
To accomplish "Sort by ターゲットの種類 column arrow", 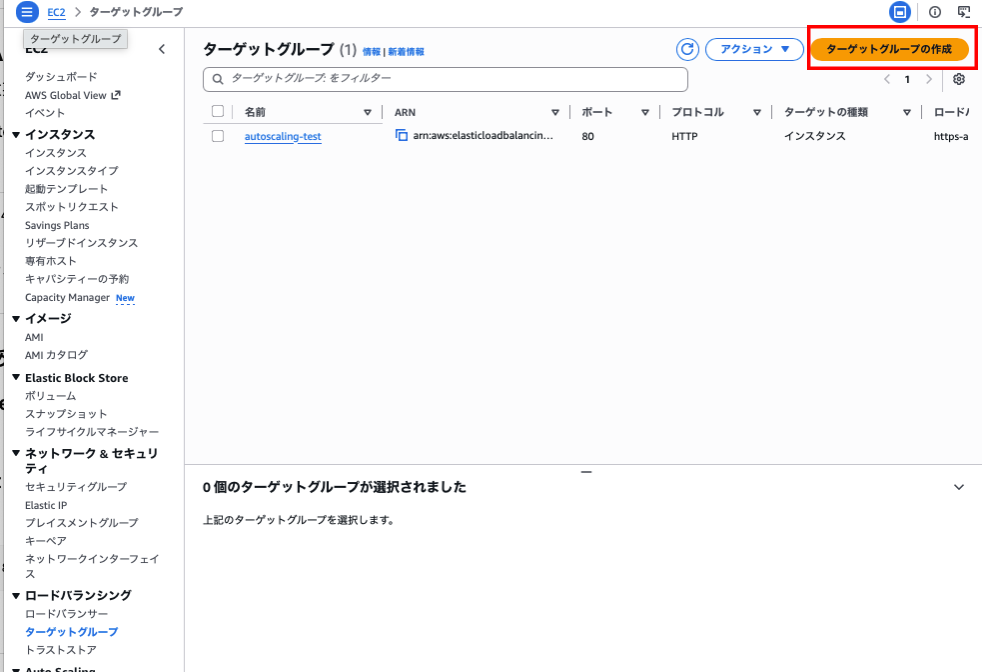I will pyautogui.click(x=907, y=112).
